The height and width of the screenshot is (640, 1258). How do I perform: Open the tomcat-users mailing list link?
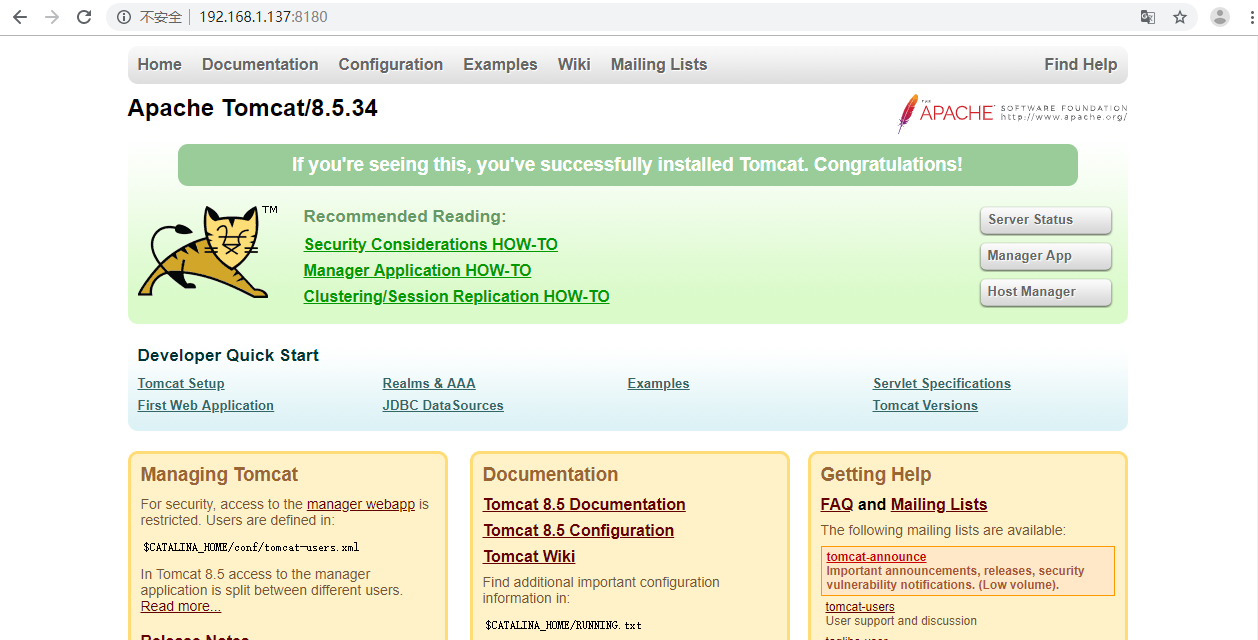[860, 607]
